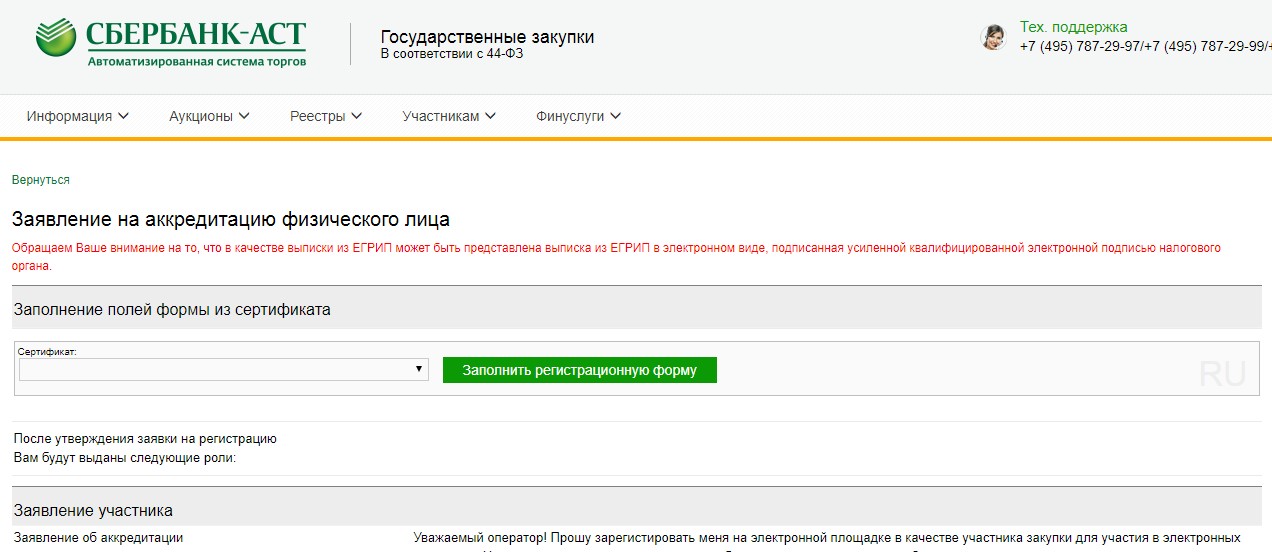The height and width of the screenshot is (552, 1272).
Task: Click the support phone number
Action: 1140,46
